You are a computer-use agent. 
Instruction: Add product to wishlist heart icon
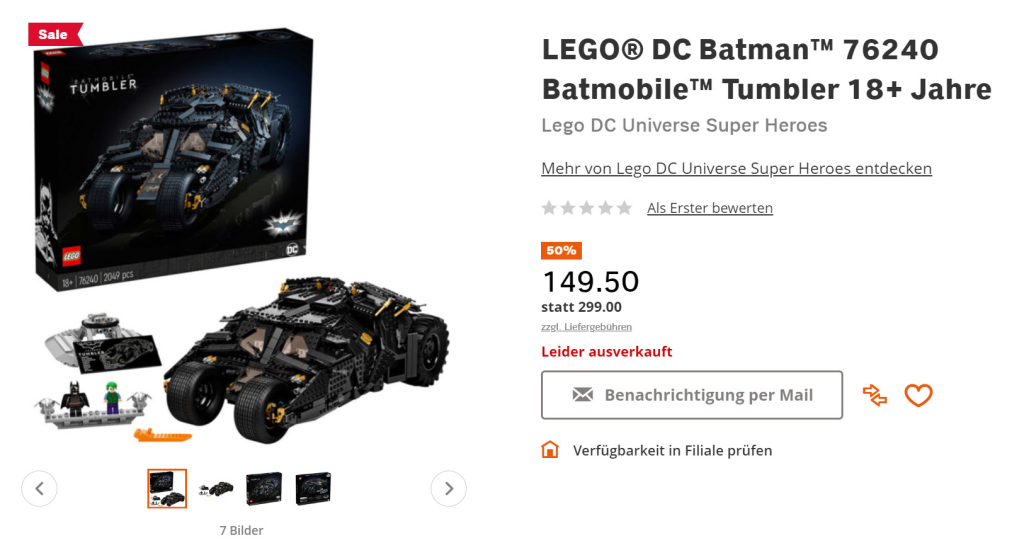click(x=918, y=396)
